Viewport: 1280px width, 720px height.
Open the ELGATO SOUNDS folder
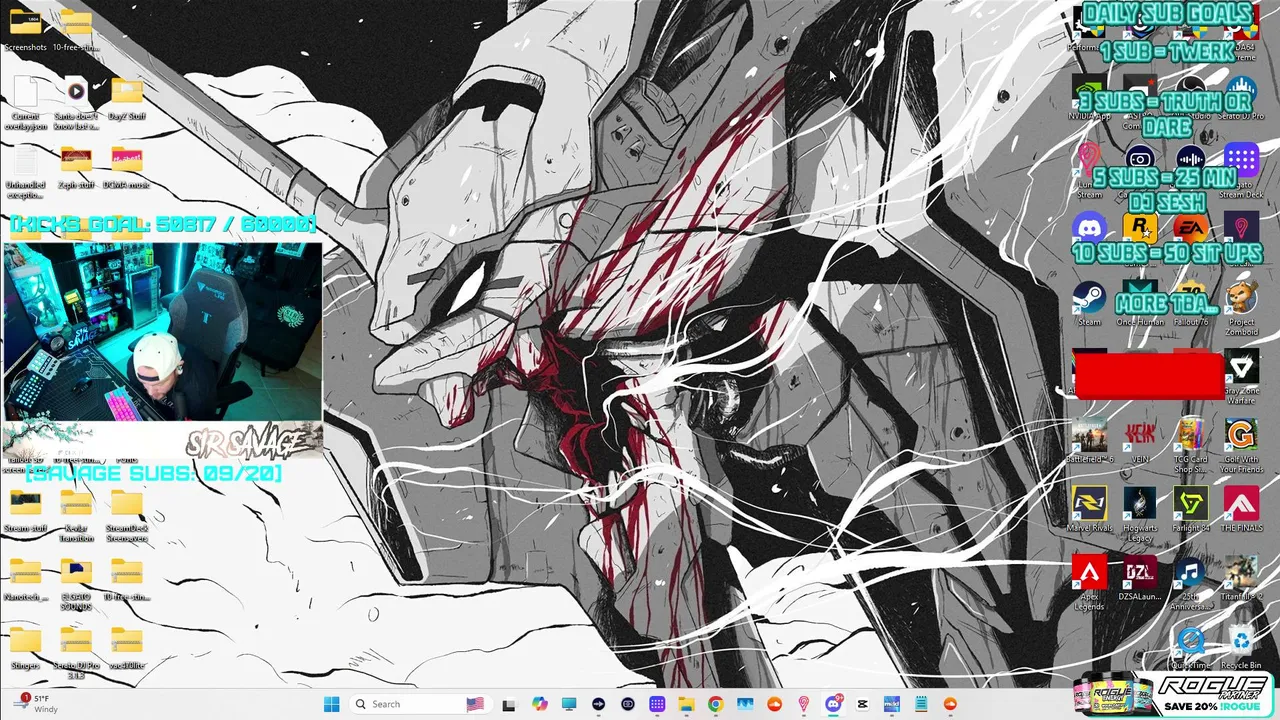tap(76, 584)
